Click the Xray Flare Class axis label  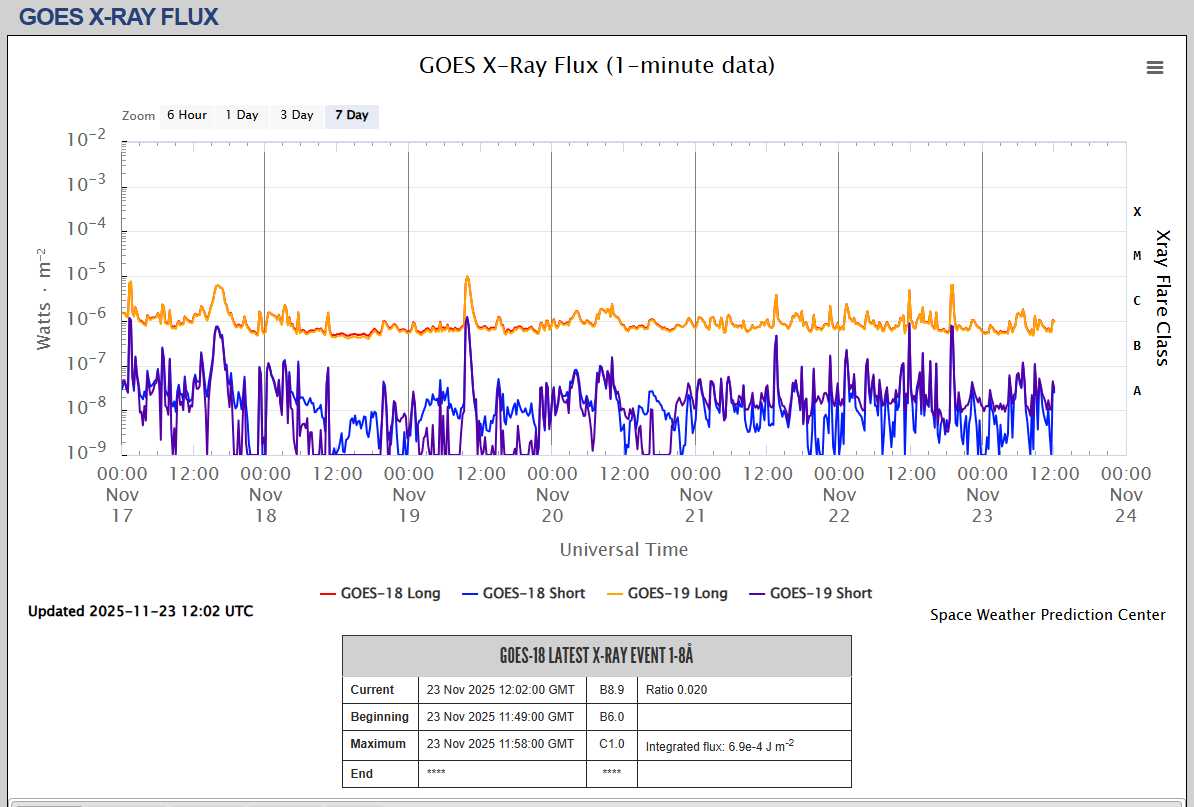[1162, 297]
